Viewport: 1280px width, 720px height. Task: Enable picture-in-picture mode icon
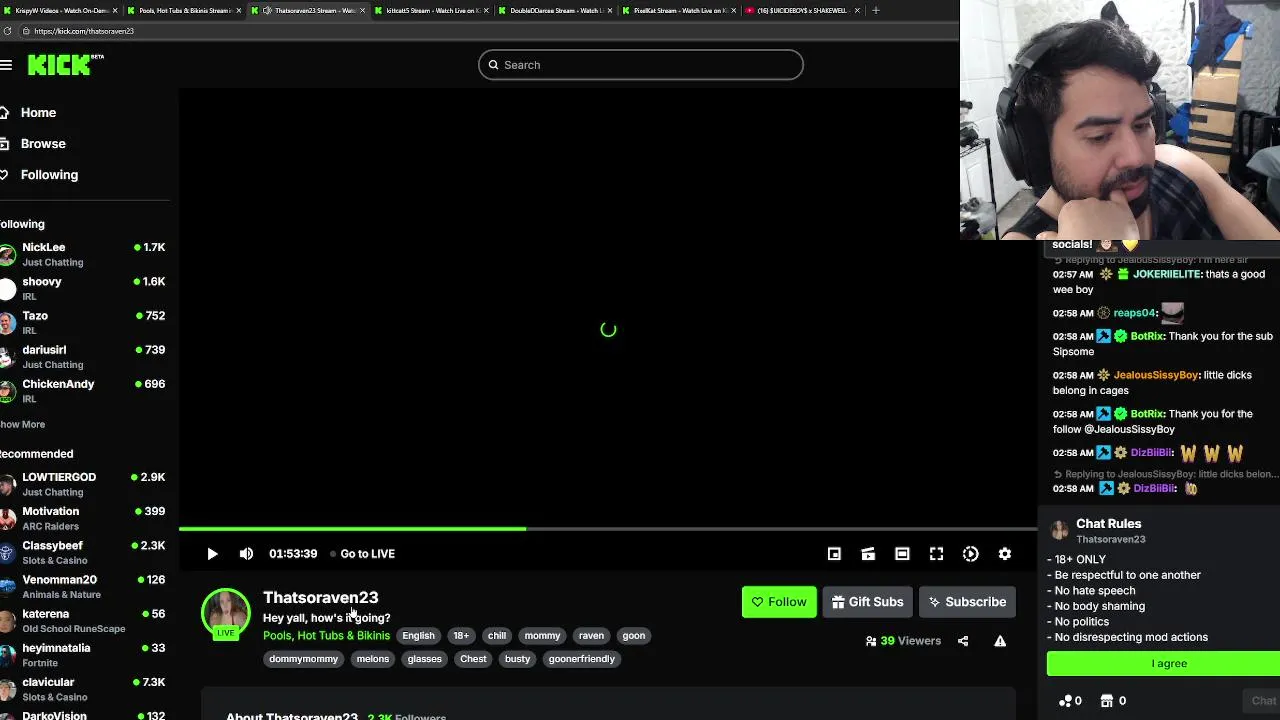click(x=834, y=554)
